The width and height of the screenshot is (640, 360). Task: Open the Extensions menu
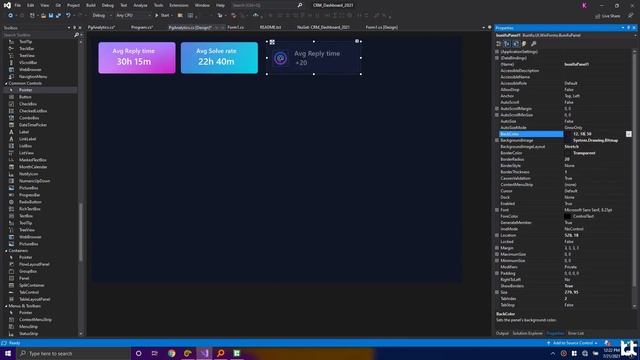179,5
